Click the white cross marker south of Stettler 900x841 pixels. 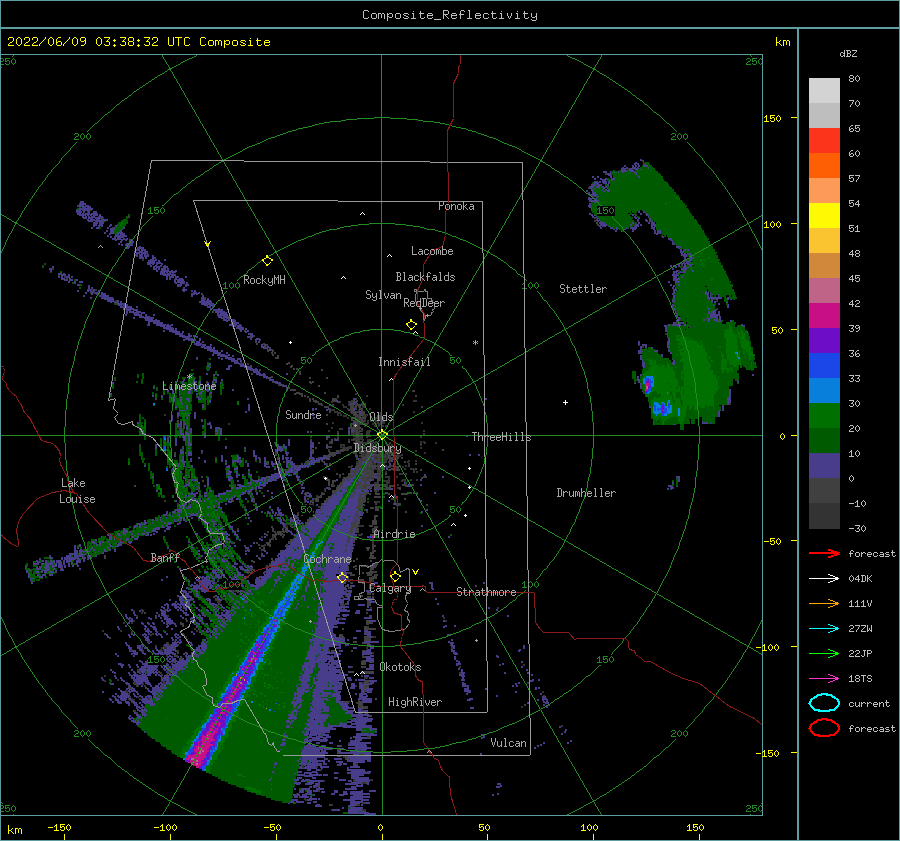point(565,402)
